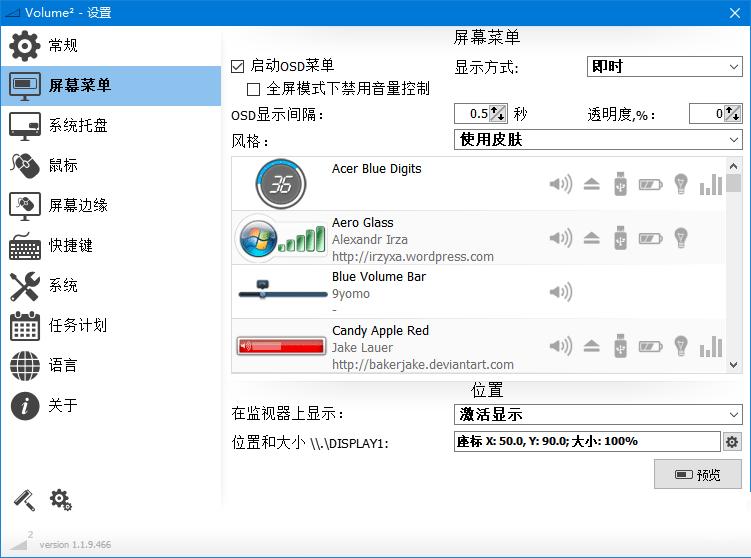Click the 预览 button
The width and height of the screenshot is (751, 558).
click(698, 475)
